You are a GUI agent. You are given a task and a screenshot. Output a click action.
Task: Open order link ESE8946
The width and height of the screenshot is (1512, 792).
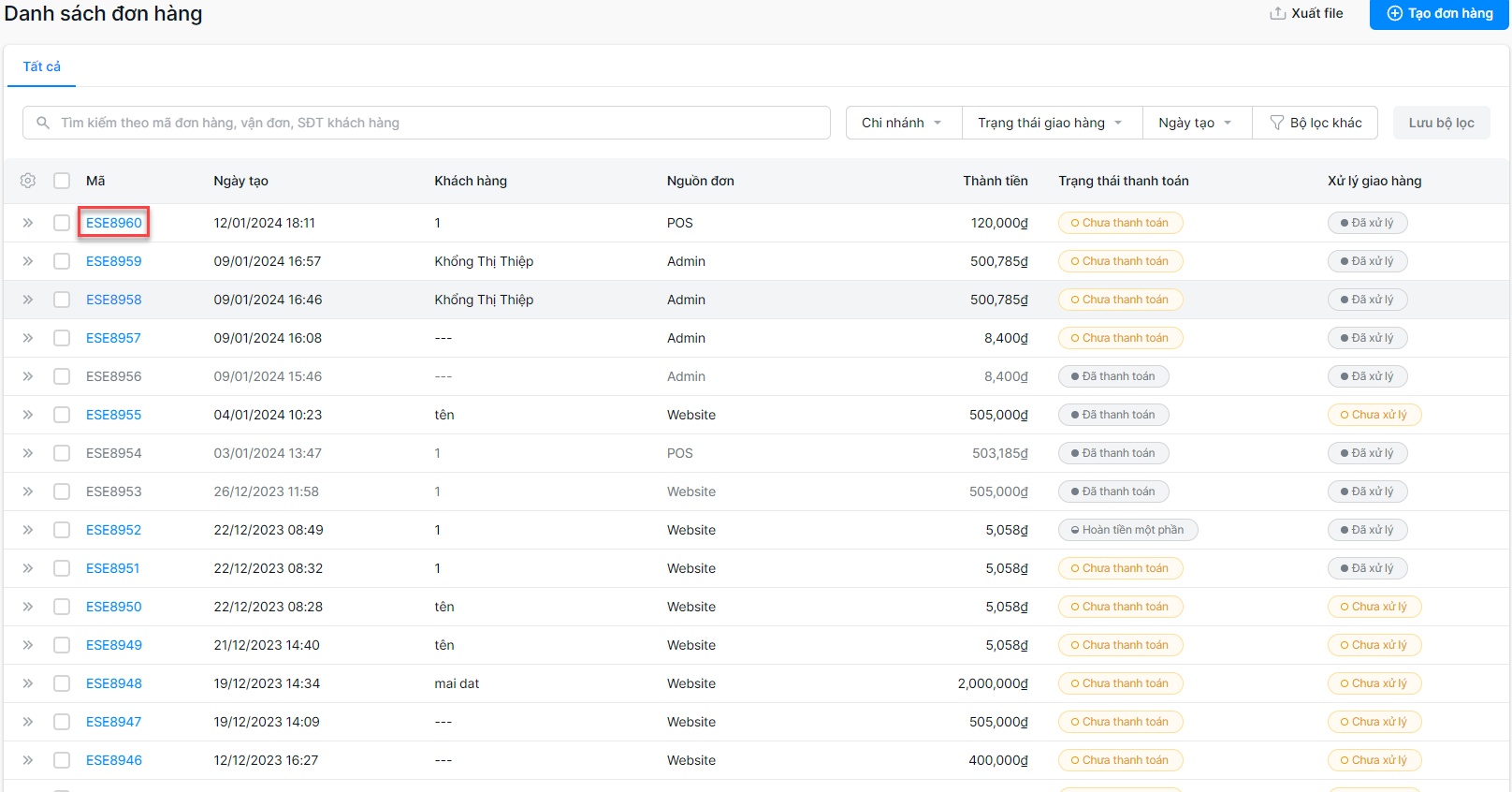point(114,760)
